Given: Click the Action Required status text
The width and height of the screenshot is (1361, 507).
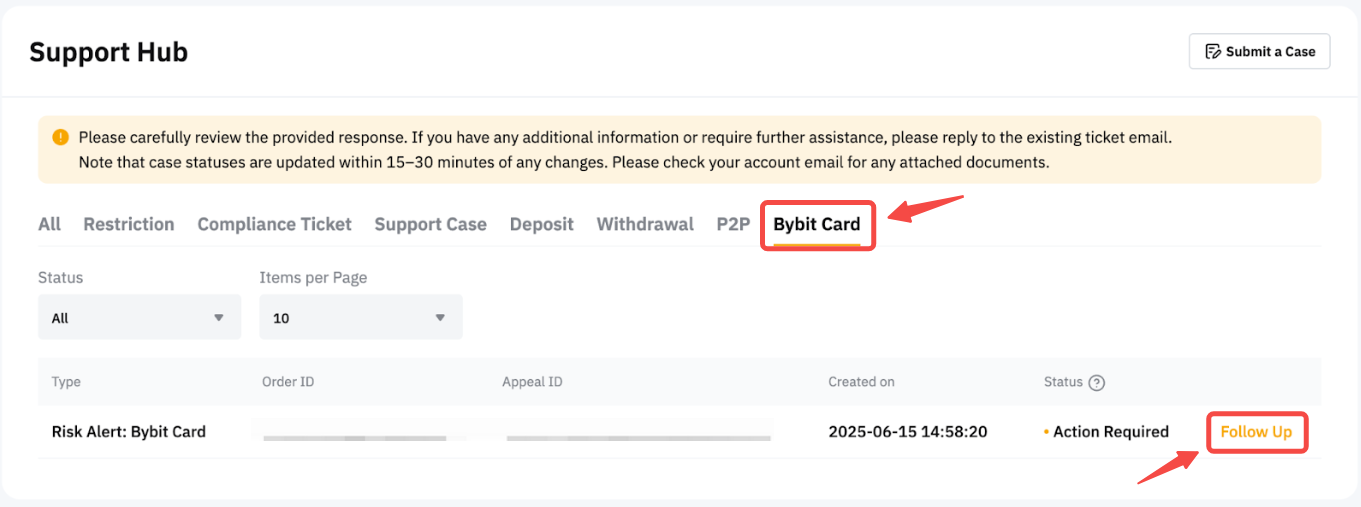Looking at the screenshot, I should point(1110,432).
